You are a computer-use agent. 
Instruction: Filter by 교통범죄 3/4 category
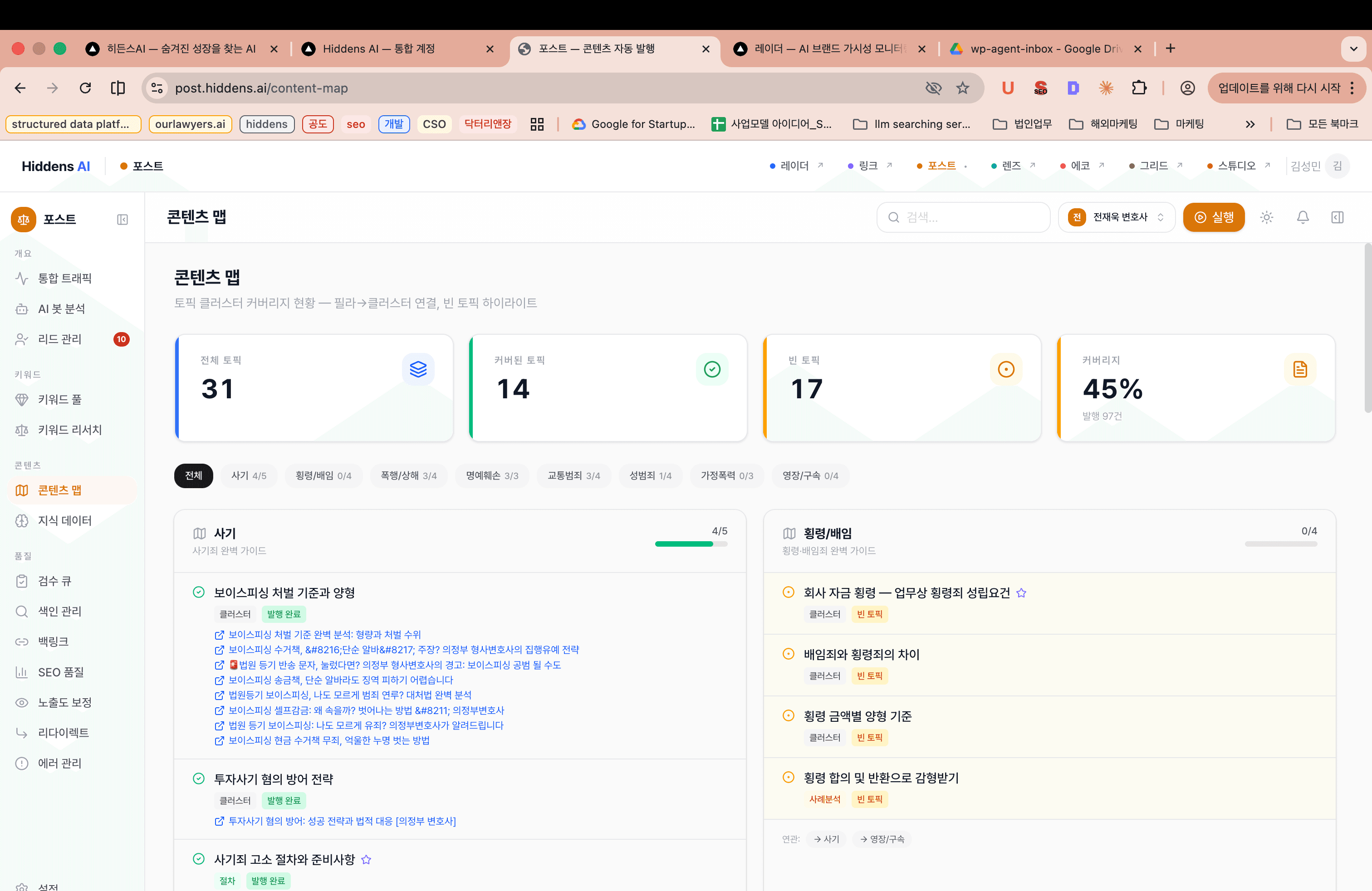[x=574, y=475]
